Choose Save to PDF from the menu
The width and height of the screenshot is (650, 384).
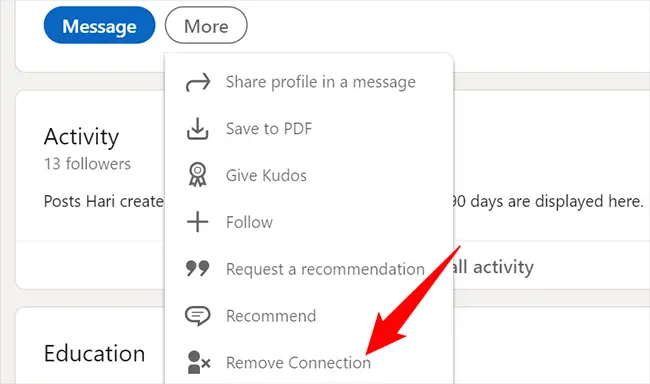pyautogui.click(x=309, y=129)
